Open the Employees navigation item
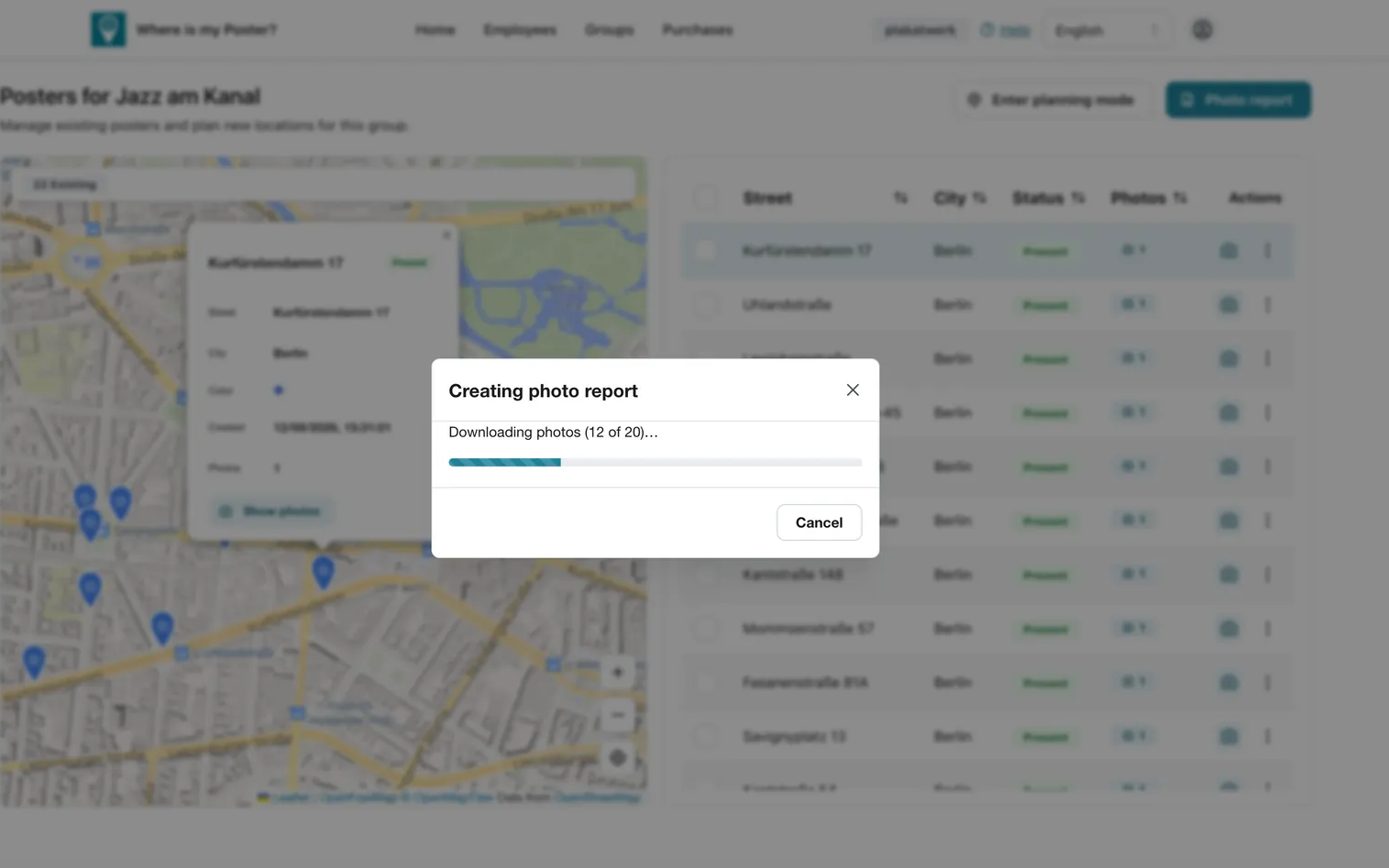The height and width of the screenshot is (868, 1389). click(x=520, y=30)
